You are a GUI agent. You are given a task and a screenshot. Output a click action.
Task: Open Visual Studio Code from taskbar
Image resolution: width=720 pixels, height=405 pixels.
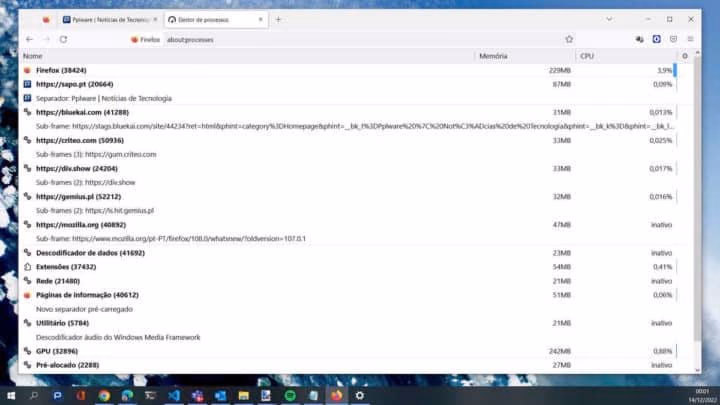point(174,395)
